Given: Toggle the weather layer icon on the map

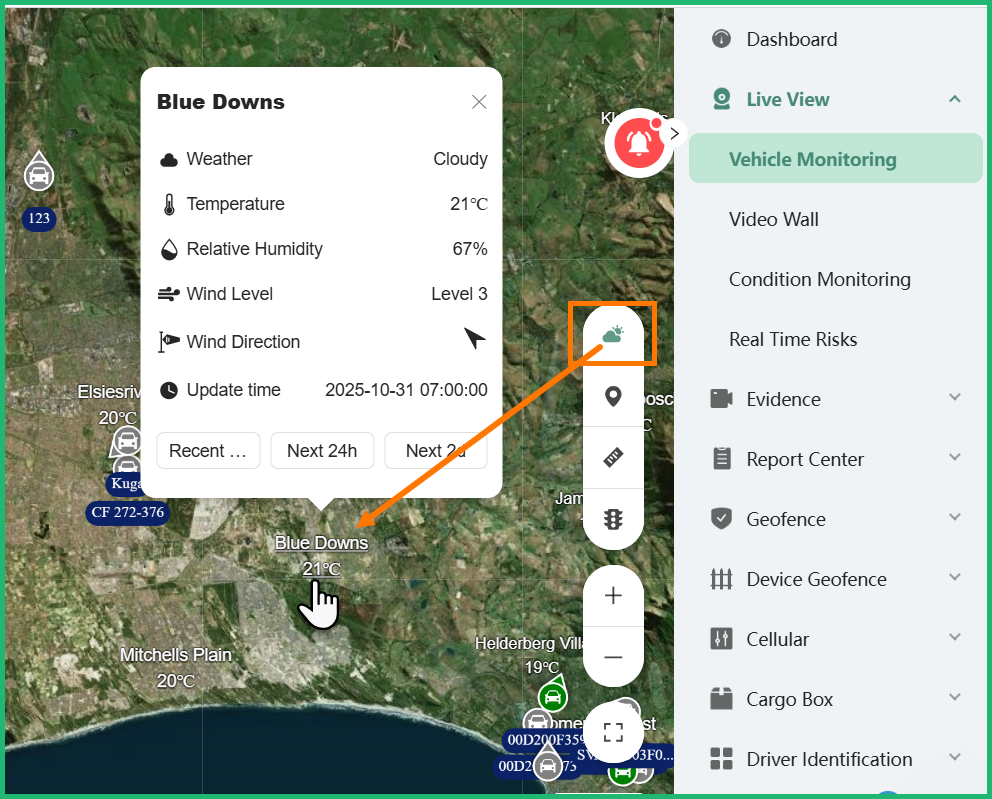Looking at the screenshot, I should click(x=613, y=333).
